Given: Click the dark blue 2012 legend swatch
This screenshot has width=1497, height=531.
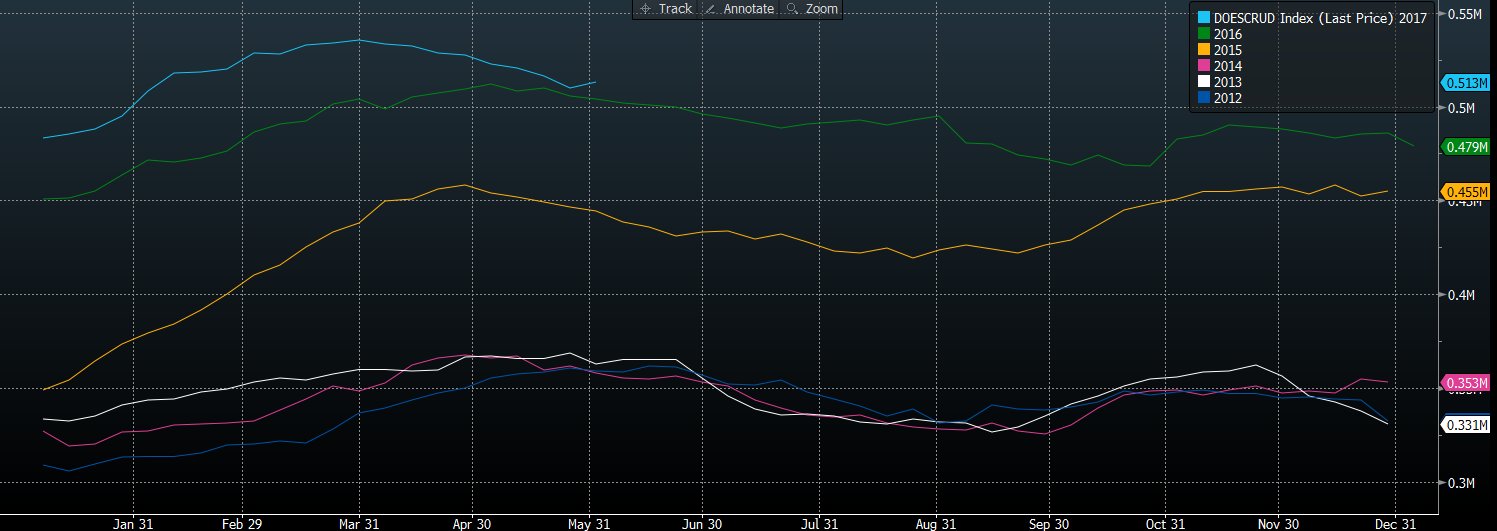Looking at the screenshot, I should click(x=1204, y=98).
